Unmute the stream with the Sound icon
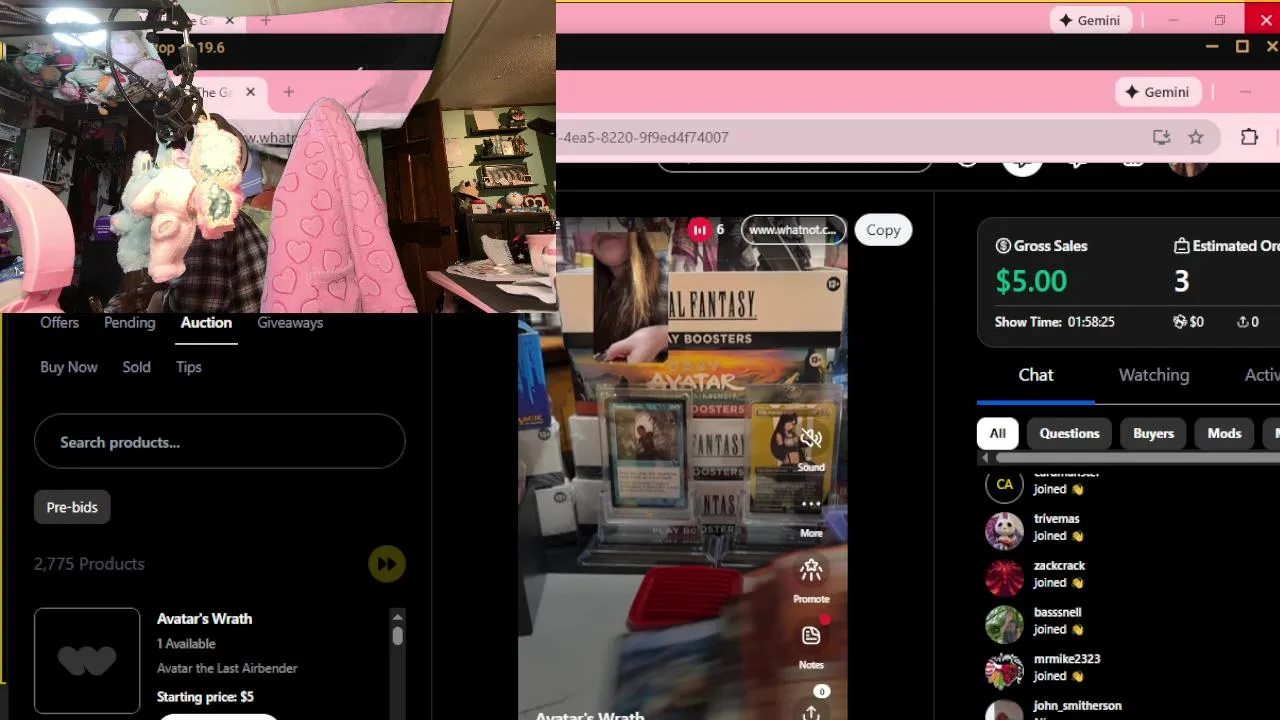This screenshot has width=1280, height=720. [x=811, y=439]
